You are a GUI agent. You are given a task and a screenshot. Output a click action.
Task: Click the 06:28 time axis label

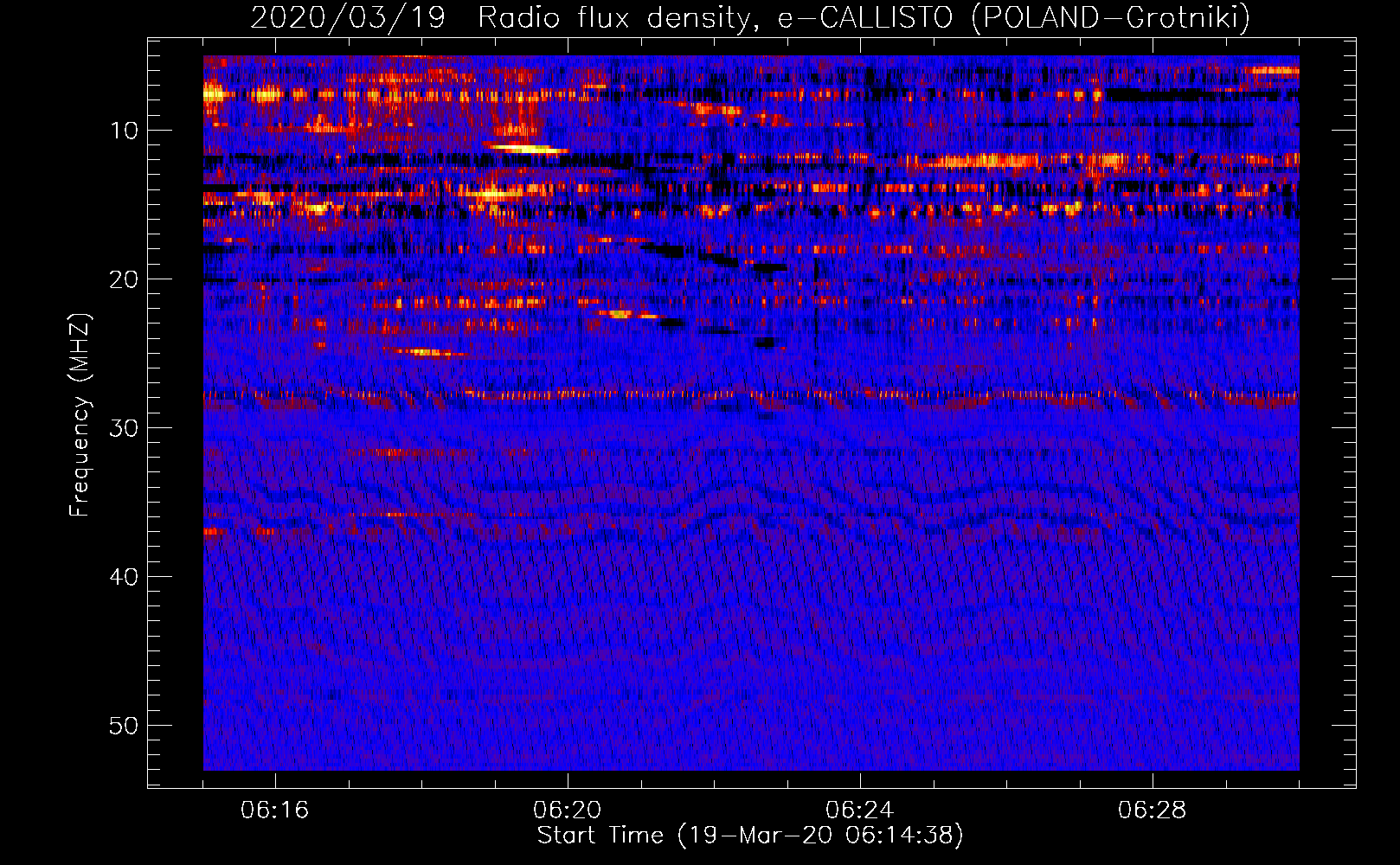(1153, 811)
